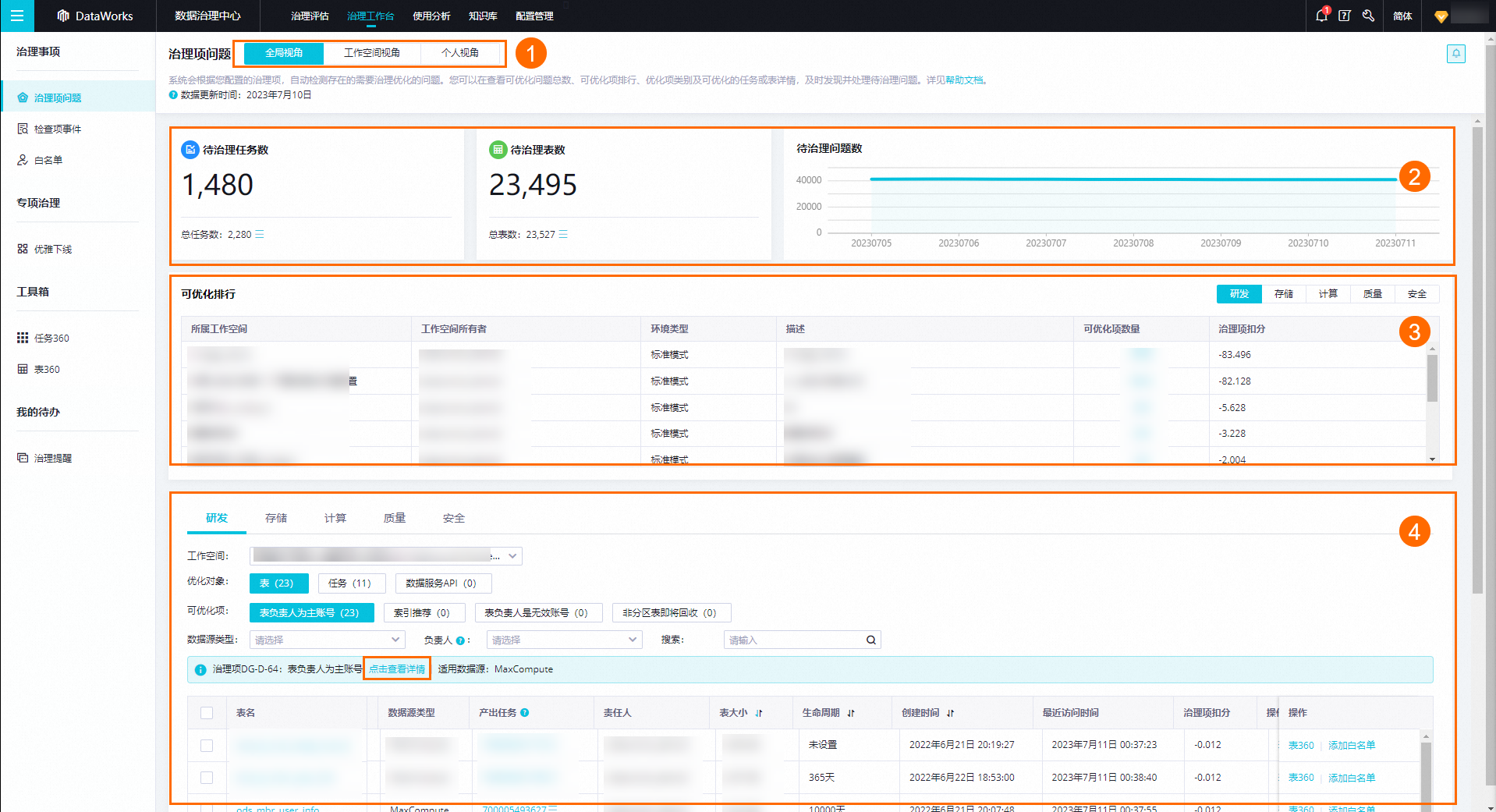
Task: Click the help icon next to 产出任务 header
Action: pyautogui.click(x=525, y=712)
